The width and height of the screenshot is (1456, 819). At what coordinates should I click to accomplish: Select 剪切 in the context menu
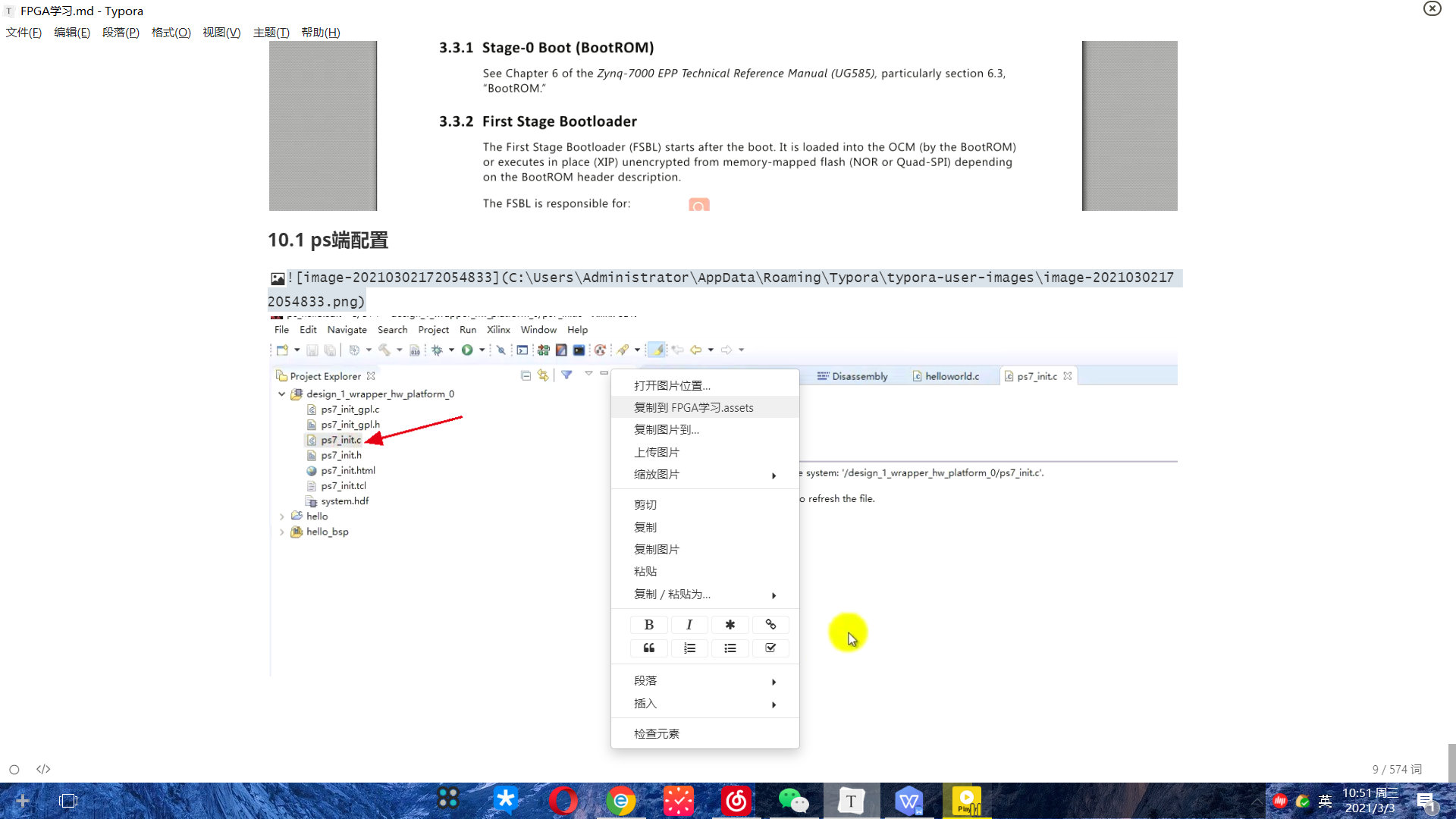pyautogui.click(x=704, y=505)
